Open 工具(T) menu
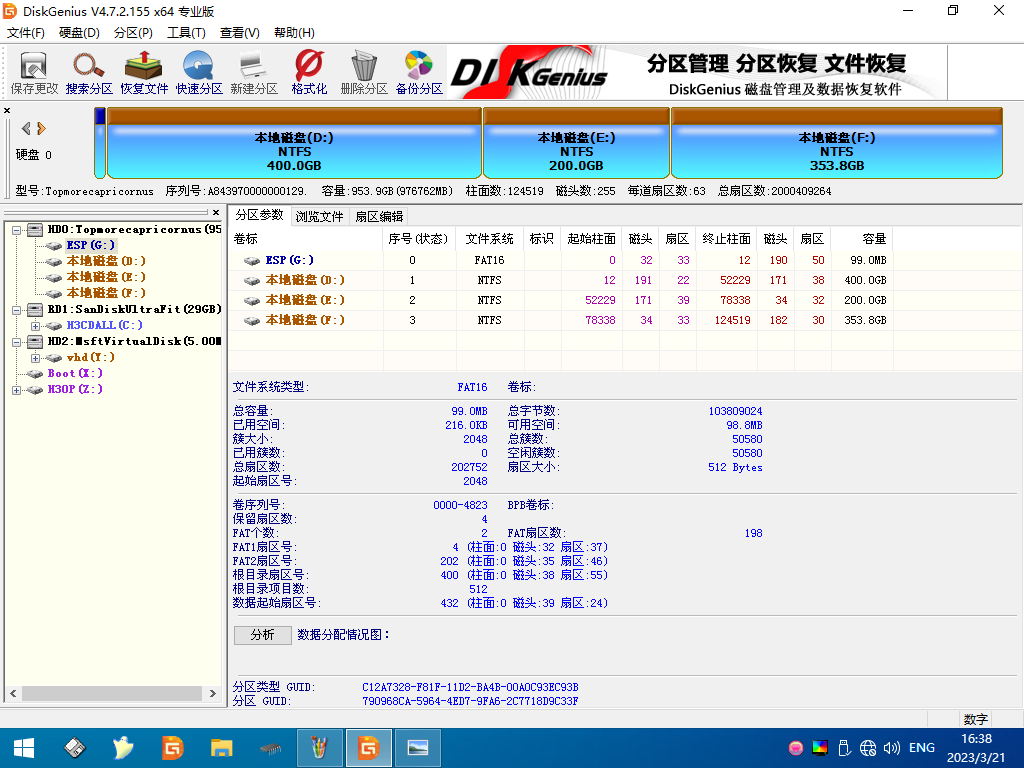The height and width of the screenshot is (768, 1024). [186, 33]
